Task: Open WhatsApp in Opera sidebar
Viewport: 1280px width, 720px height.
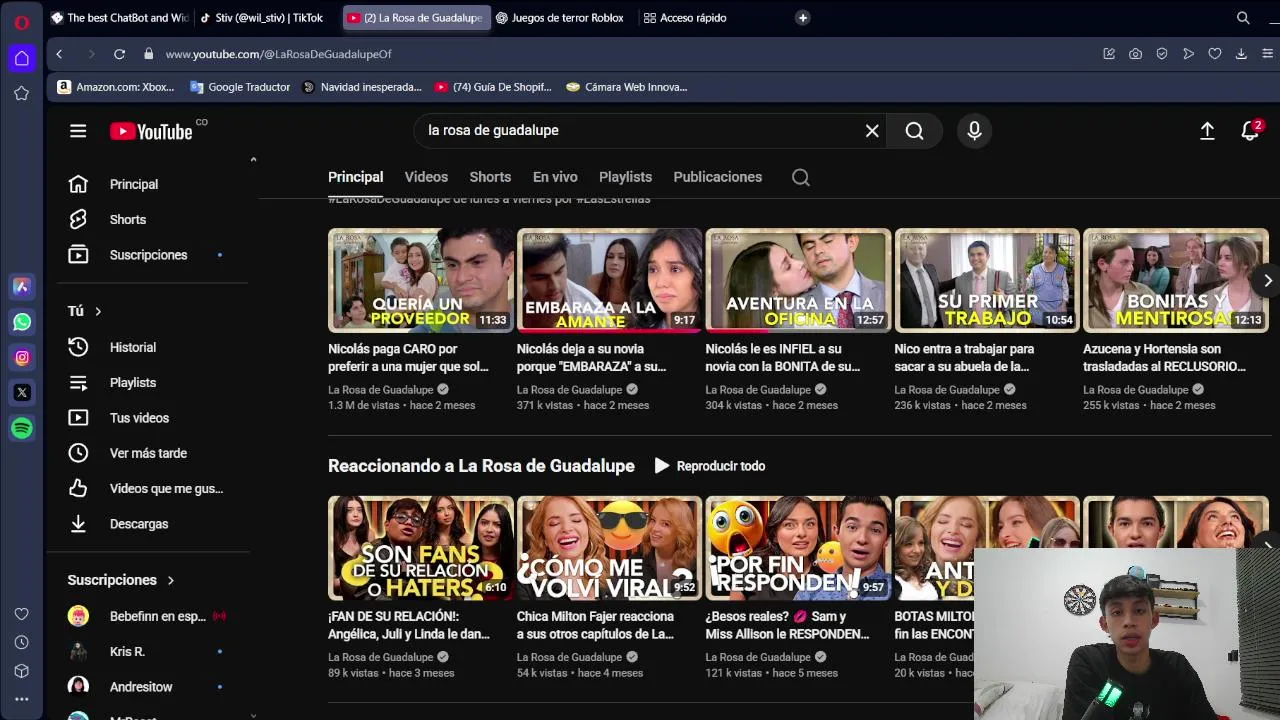Action: tap(22, 322)
